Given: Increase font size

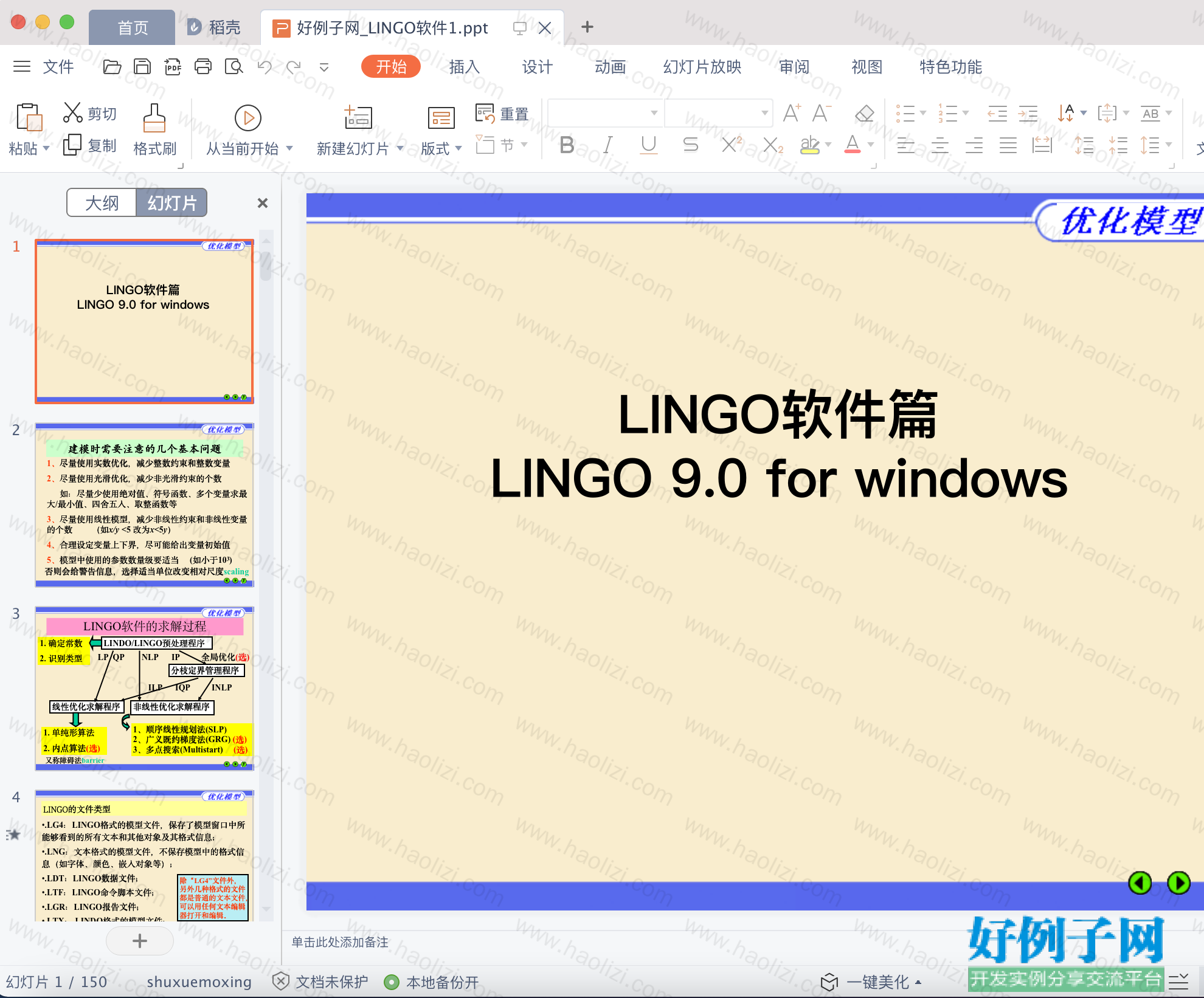Looking at the screenshot, I should click(x=792, y=113).
